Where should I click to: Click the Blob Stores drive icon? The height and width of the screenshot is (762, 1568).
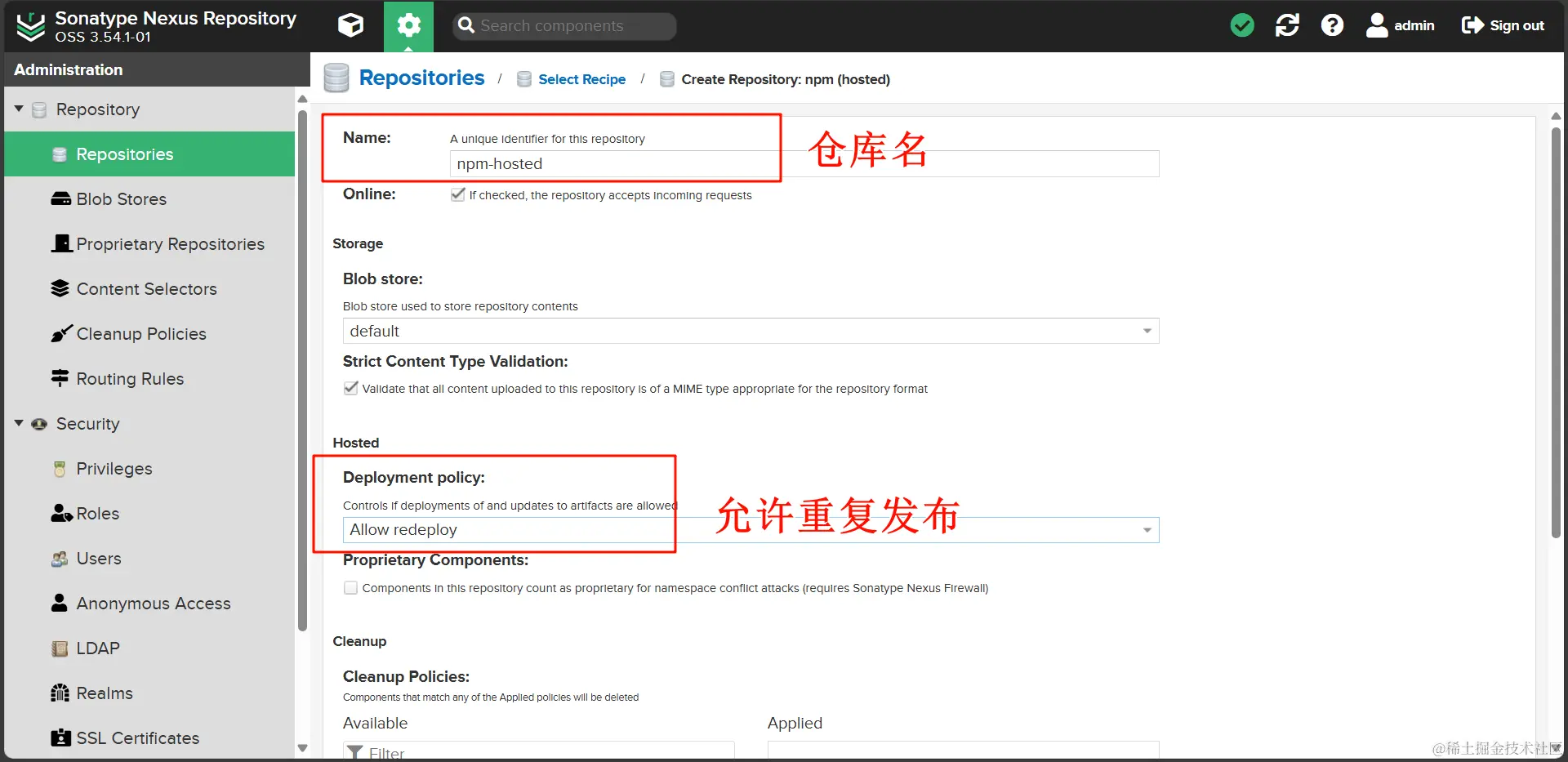60,199
